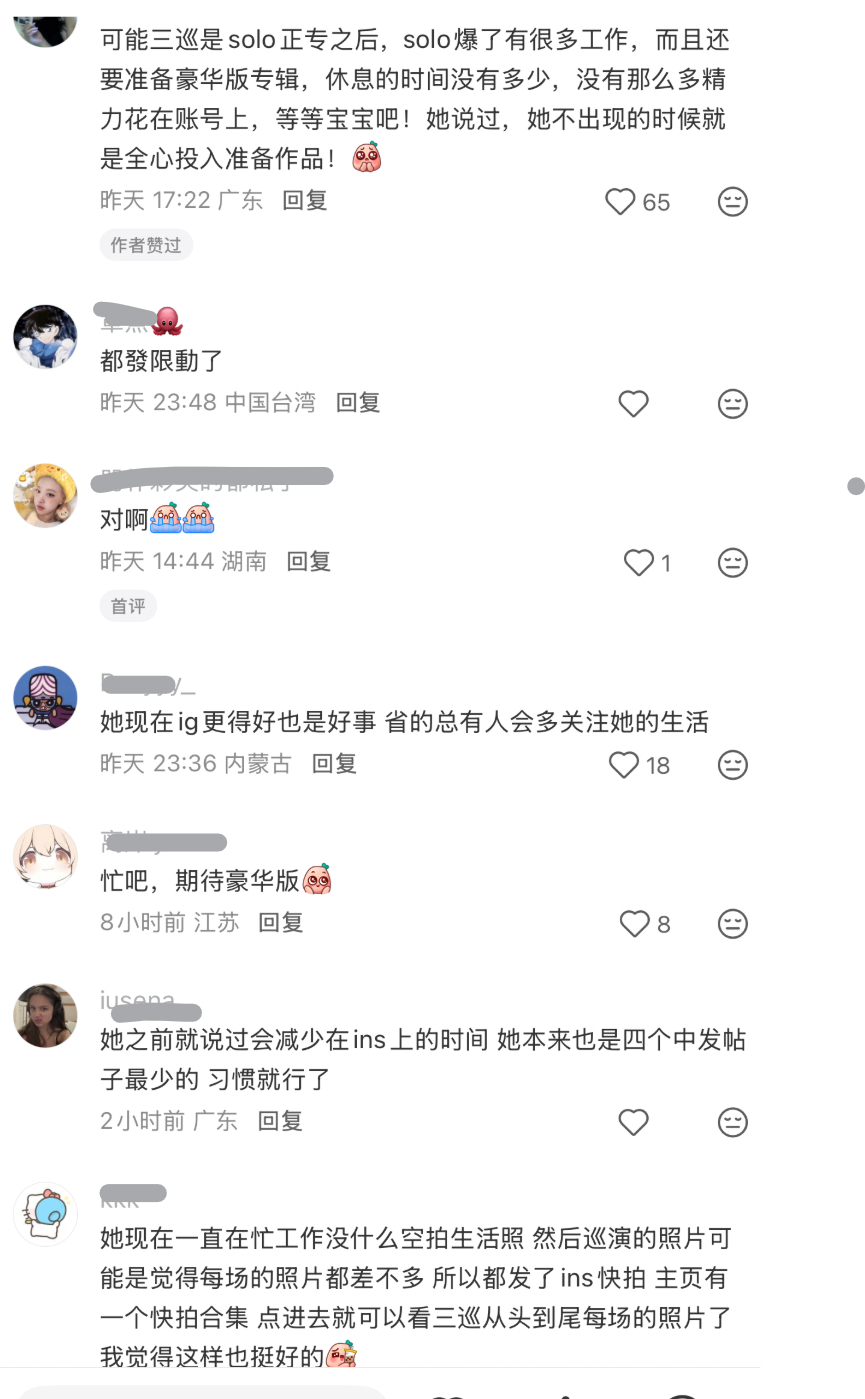Open the Mojo Jojo cartoon avatar profile

(45, 698)
